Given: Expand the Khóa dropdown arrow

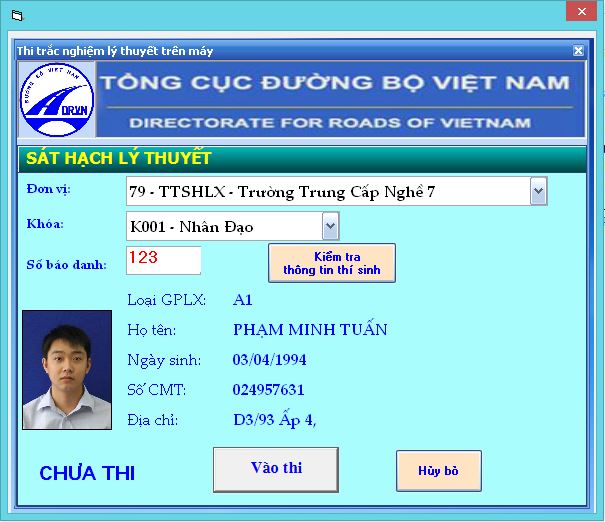Looking at the screenshot, I should (330, 226).
